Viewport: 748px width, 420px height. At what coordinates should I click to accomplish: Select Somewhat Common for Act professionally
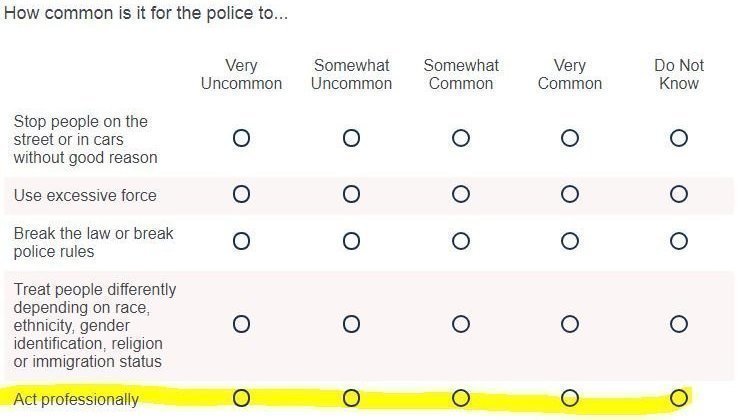pos(461,398)
